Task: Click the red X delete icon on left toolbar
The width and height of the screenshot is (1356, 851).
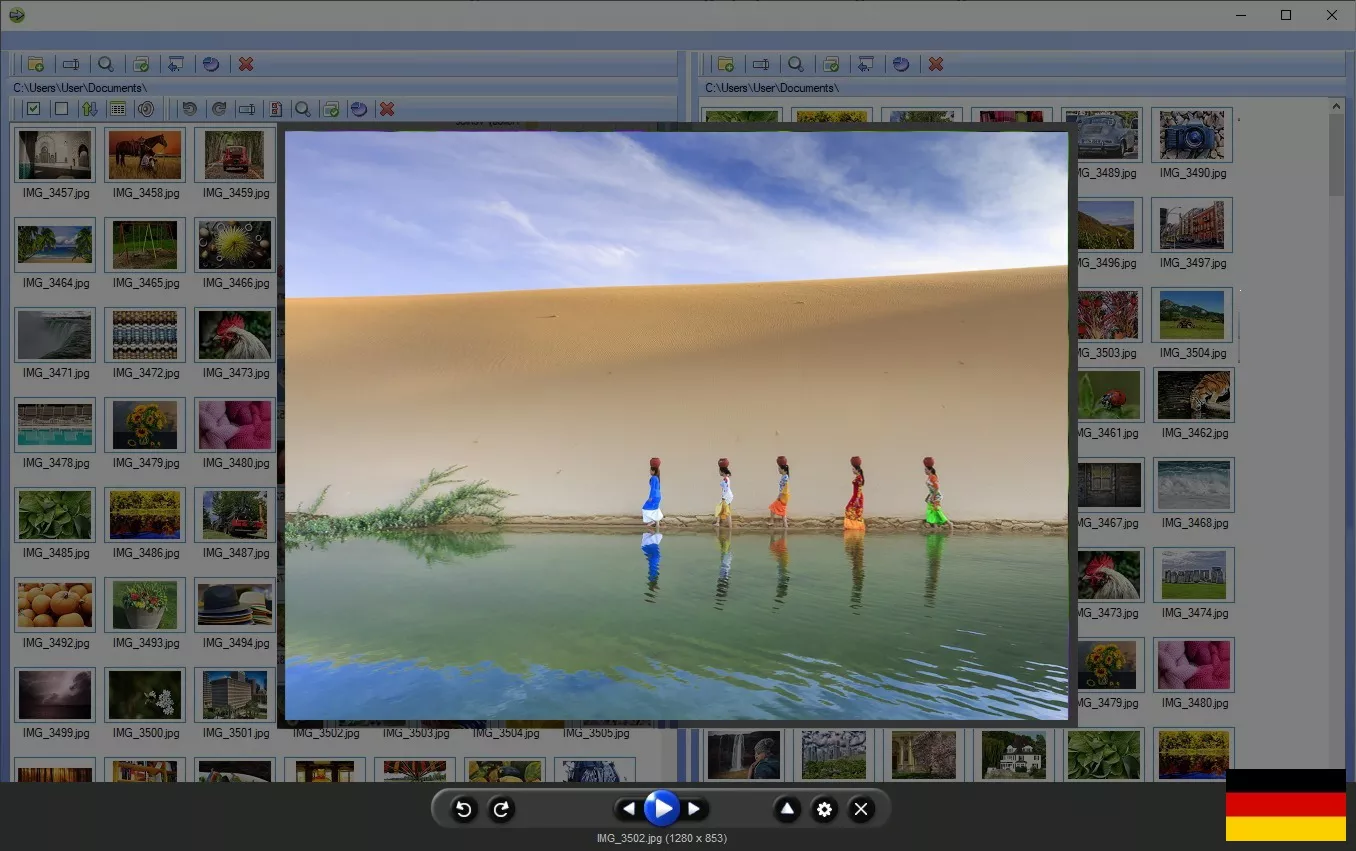Action: 246,64
